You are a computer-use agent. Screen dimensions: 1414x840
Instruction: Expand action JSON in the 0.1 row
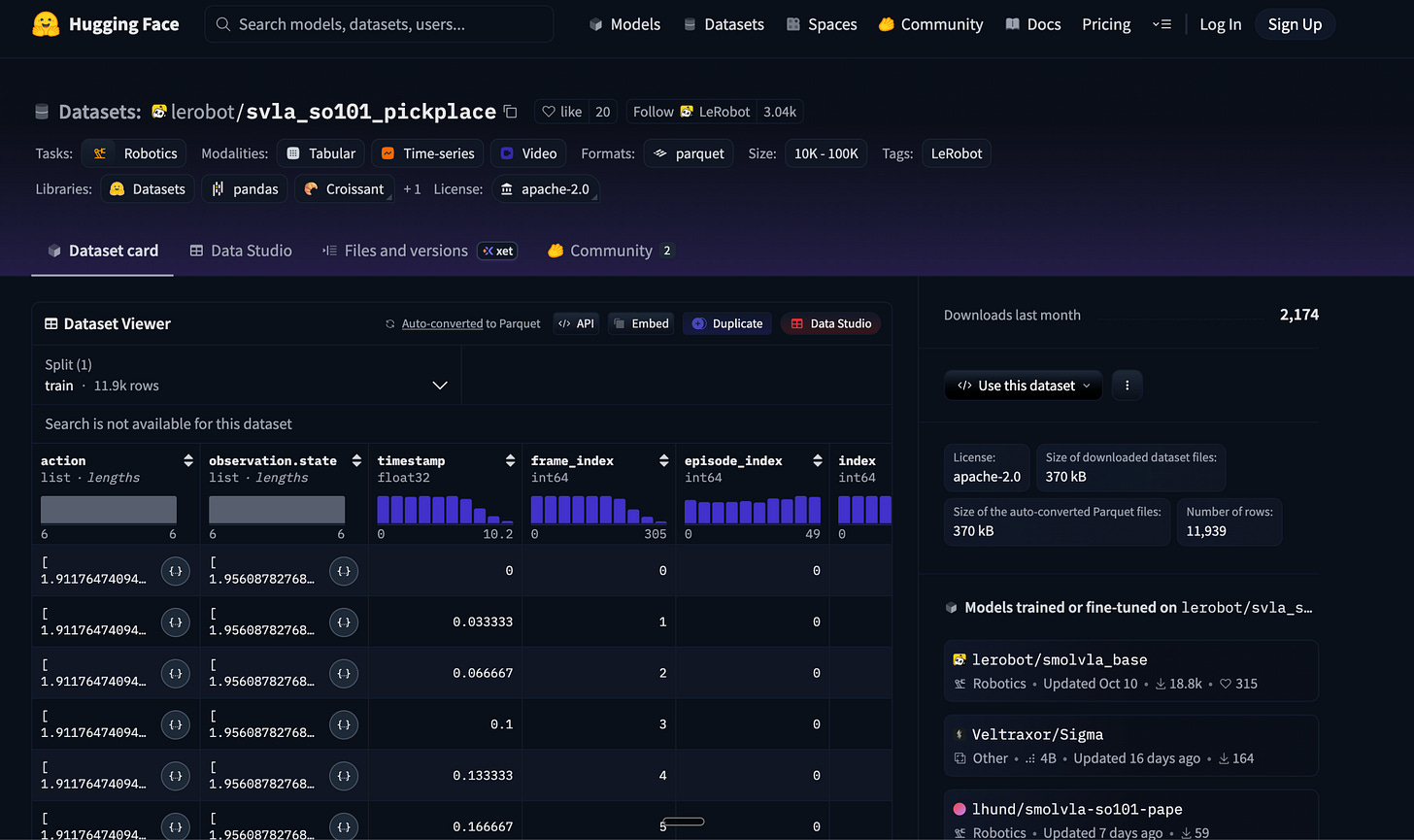click(x=175, y=723)
